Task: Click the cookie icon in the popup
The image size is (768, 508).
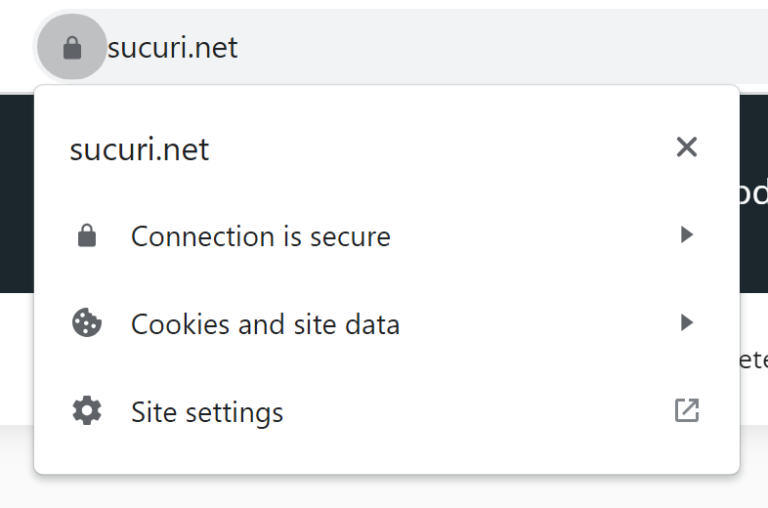Action: (87, 323)
